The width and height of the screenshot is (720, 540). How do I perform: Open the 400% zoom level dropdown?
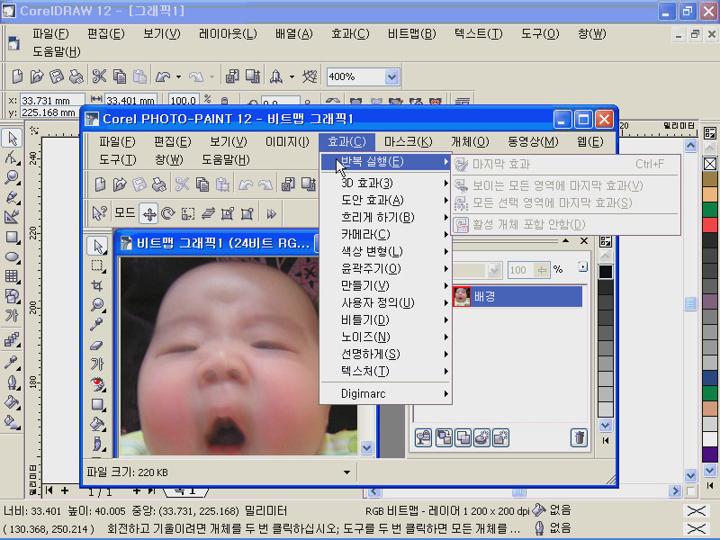point(392,77)
